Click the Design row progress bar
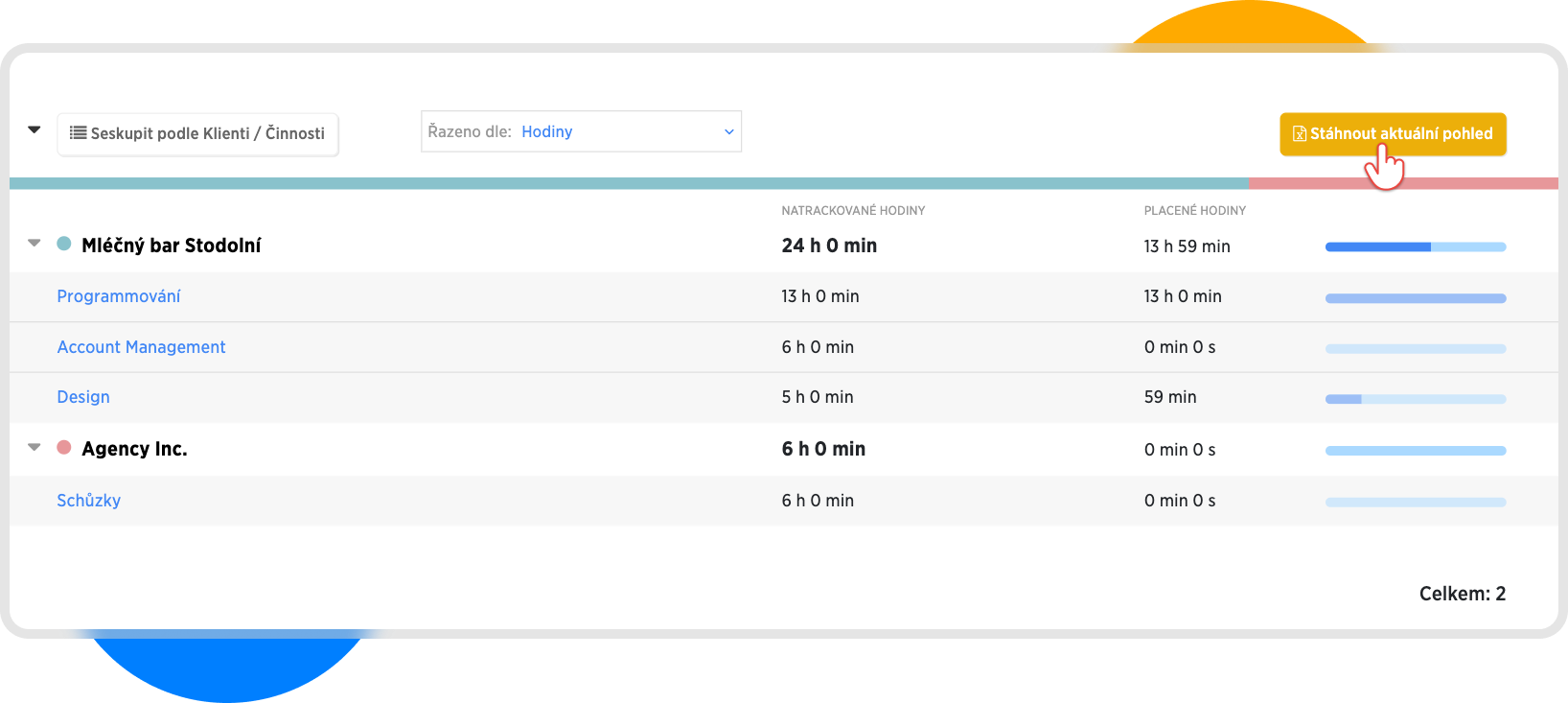 coord(1415,399)
